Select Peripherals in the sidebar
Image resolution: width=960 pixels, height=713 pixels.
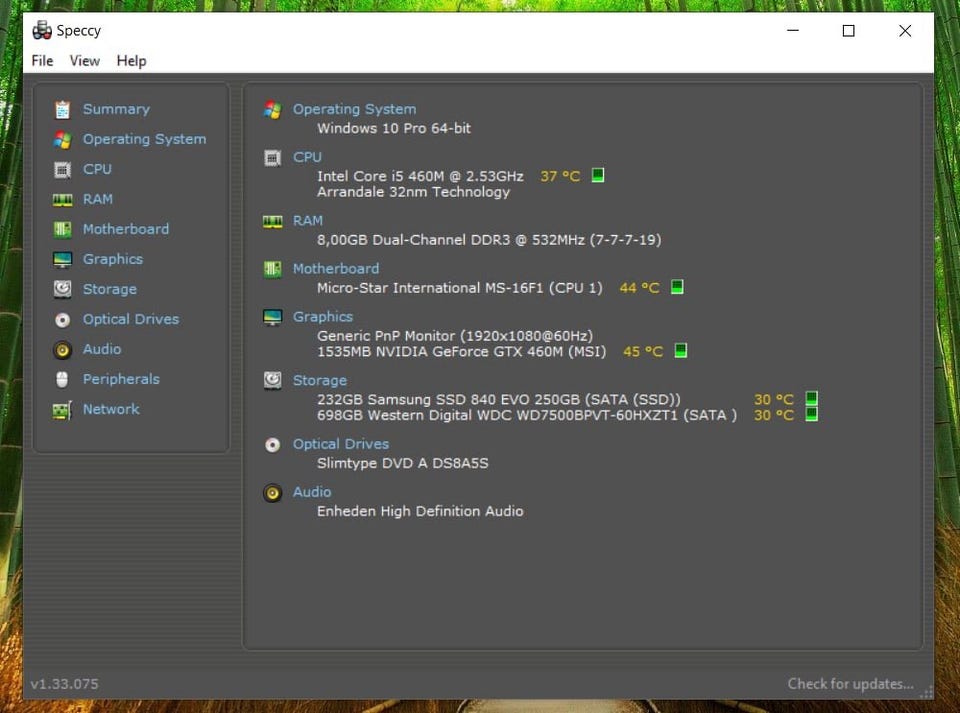coord(121,379)
